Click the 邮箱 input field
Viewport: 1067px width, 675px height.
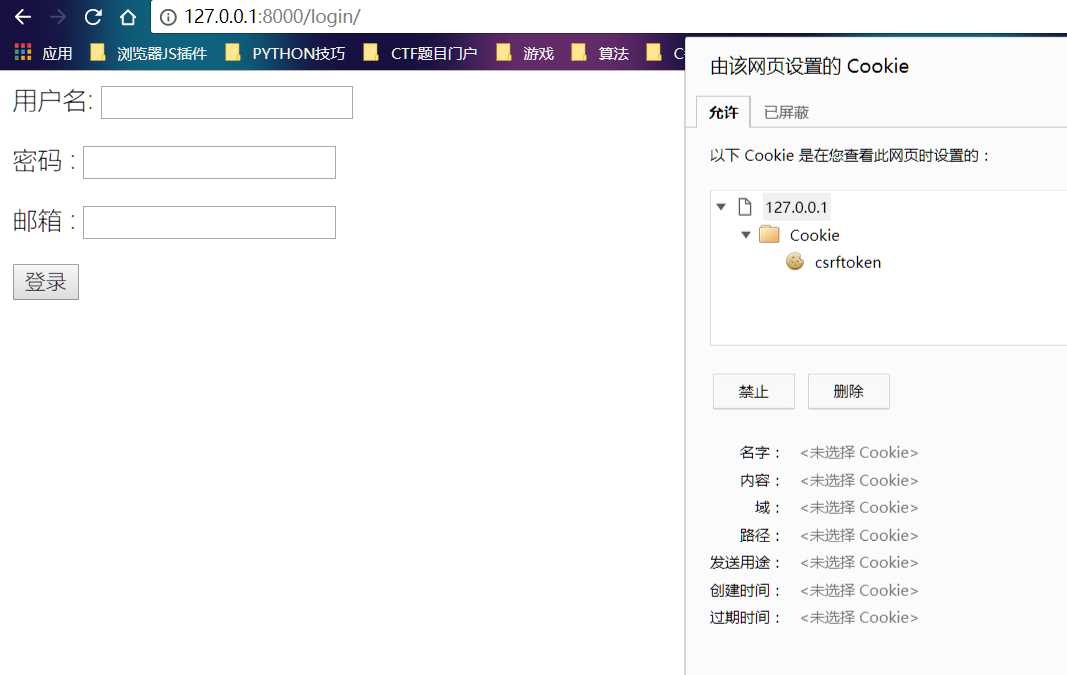pyautogui.click(x=208, y=222)
